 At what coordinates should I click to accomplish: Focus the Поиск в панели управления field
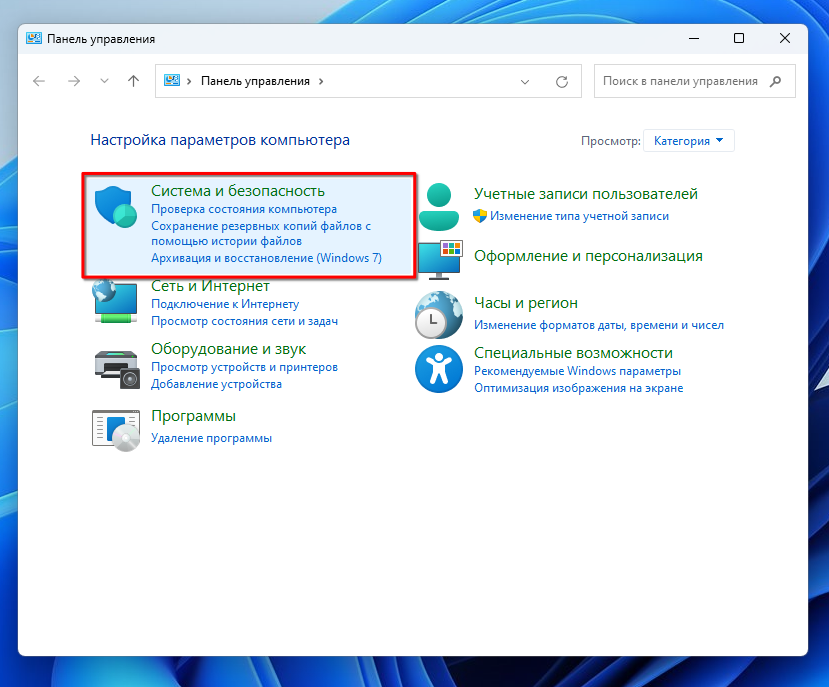[695, 81]
